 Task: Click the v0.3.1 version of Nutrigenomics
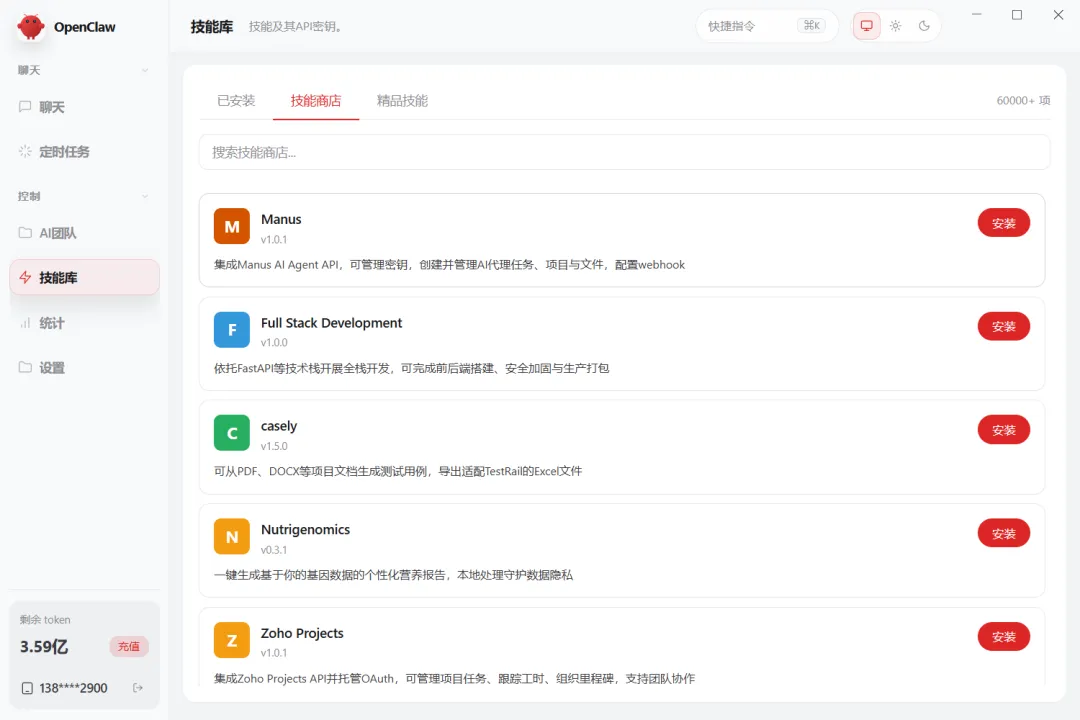coord(274,550)
